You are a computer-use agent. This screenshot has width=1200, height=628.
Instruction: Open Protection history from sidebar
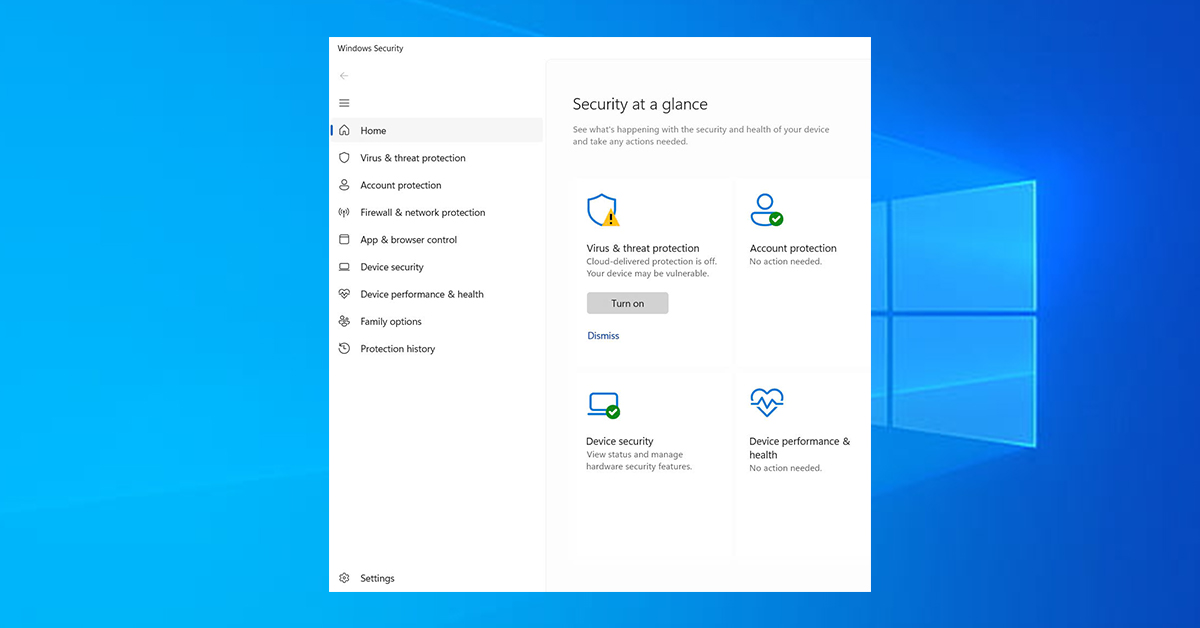pyautogui.click(x=397, y=349)
